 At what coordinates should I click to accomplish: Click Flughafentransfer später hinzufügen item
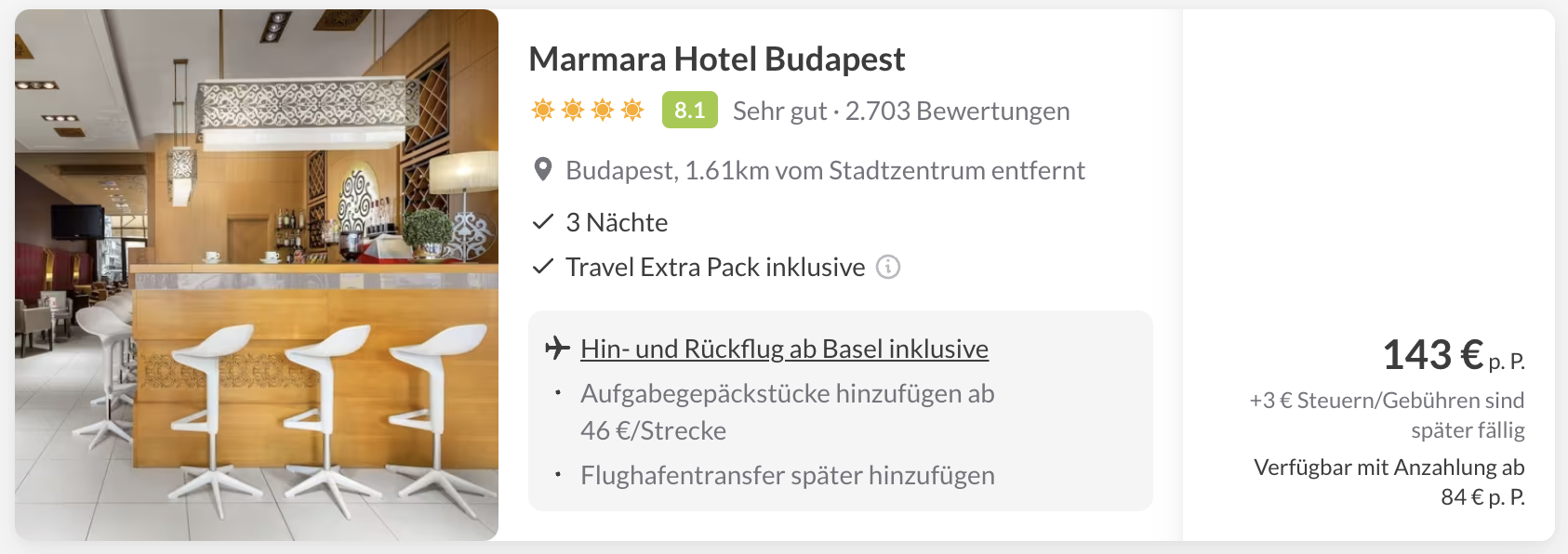click(x=787, y=475)
